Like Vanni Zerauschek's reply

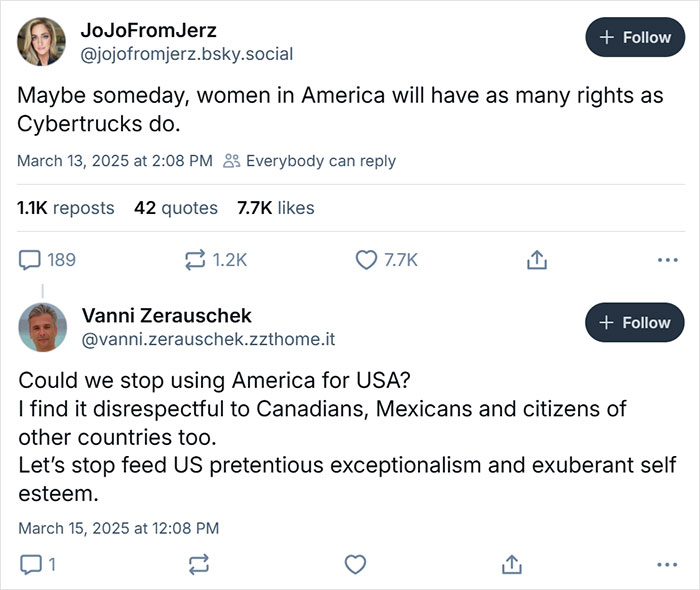point(356,565)
